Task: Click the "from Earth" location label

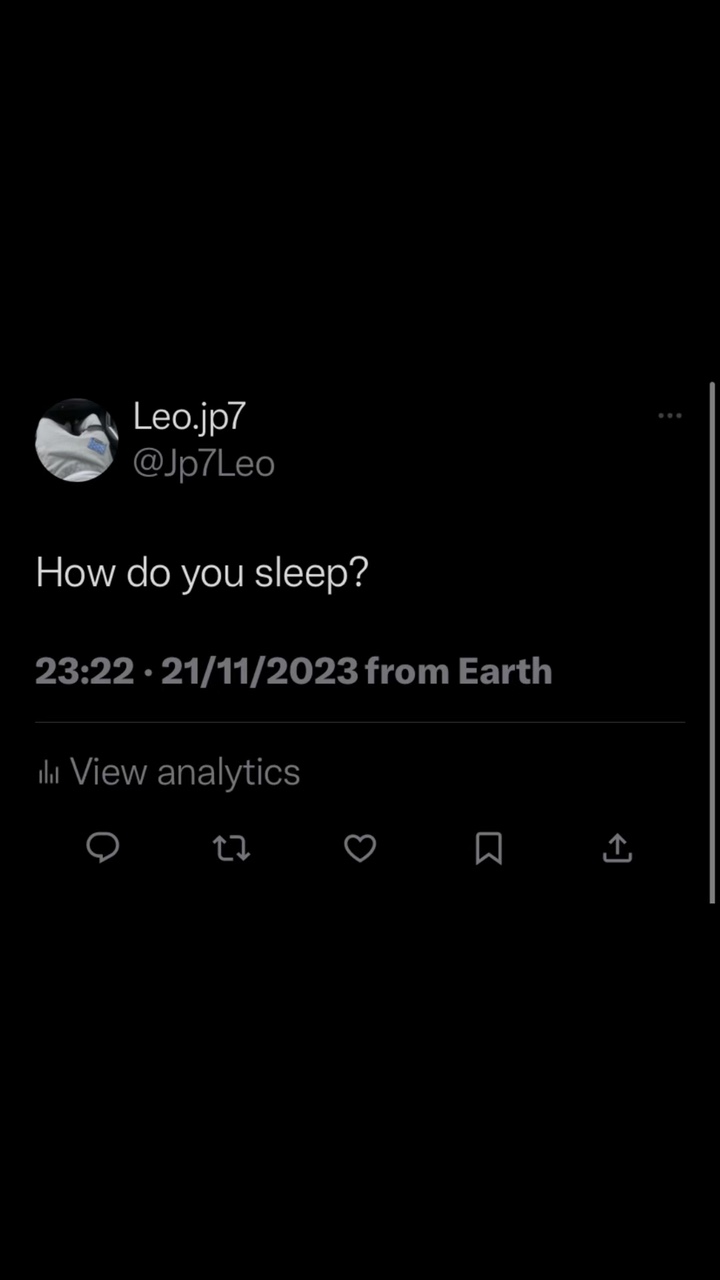Action: (458, 671)
